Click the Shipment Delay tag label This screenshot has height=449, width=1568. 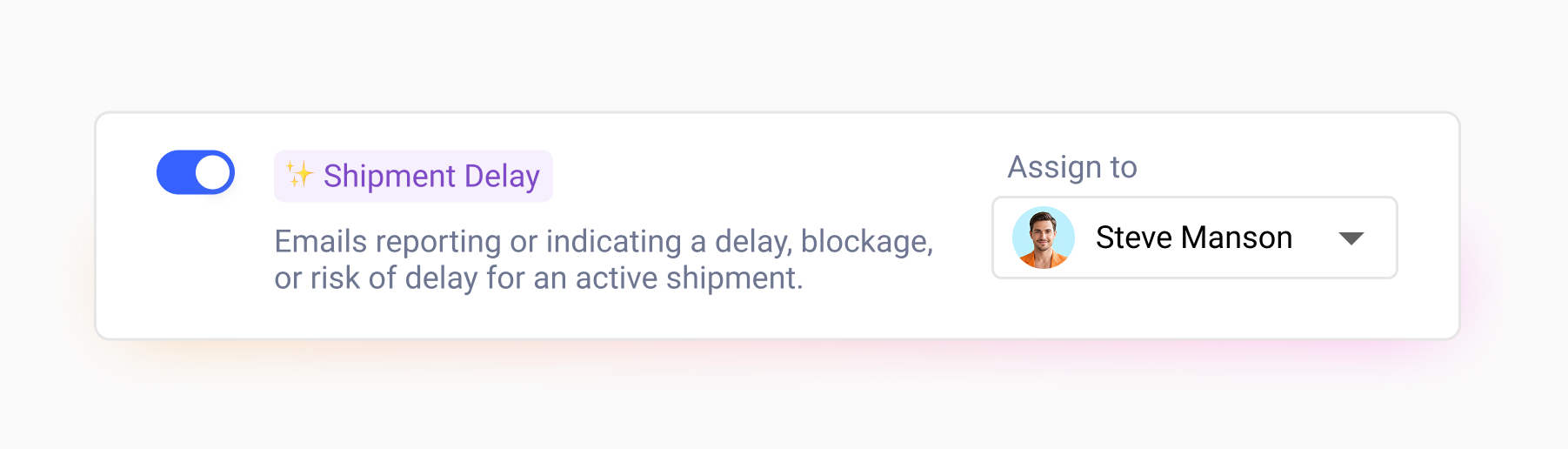(x=413, y=176)
